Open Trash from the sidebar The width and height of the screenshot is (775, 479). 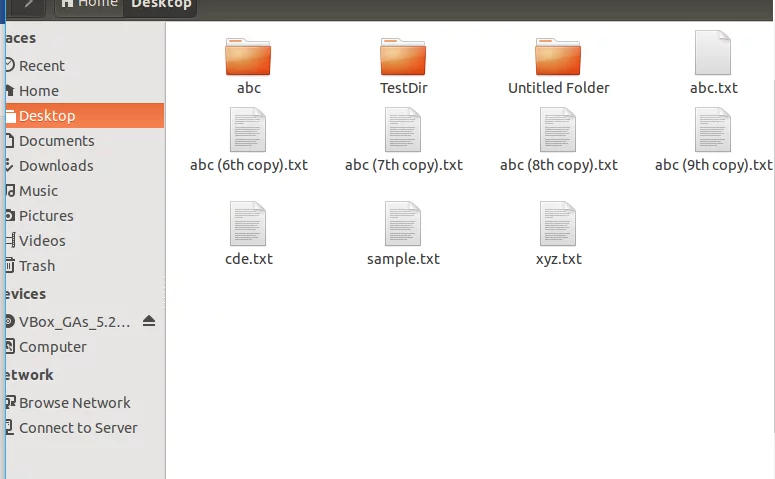coord(37,266)
